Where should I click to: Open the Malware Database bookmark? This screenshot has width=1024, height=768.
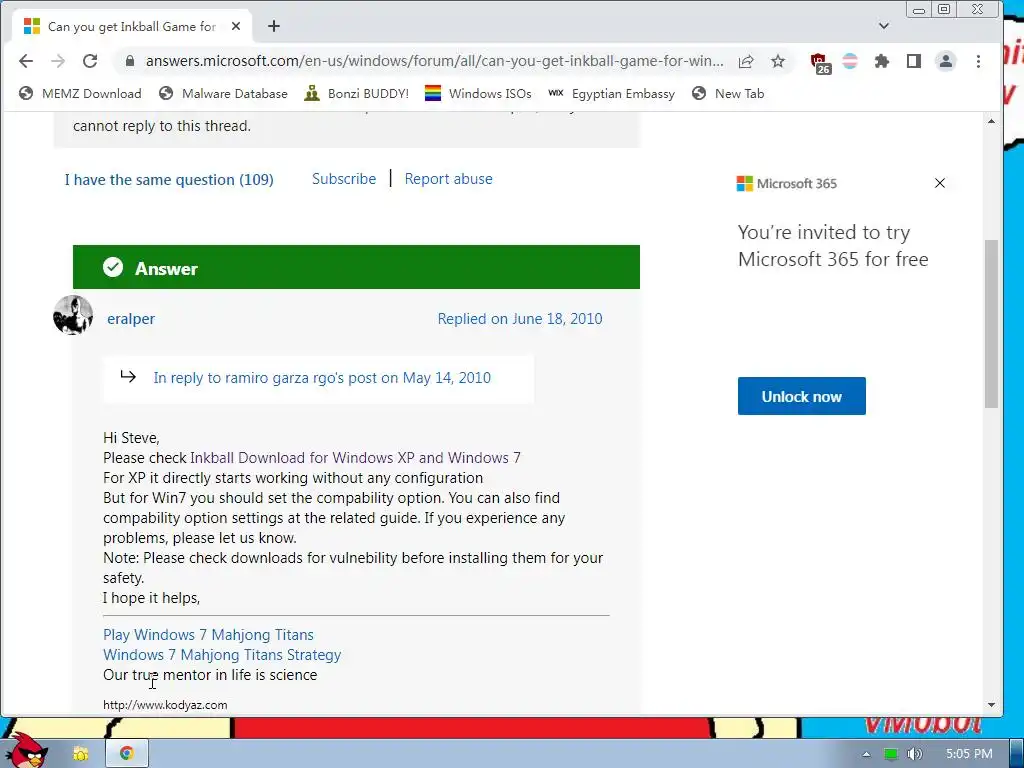223,93
